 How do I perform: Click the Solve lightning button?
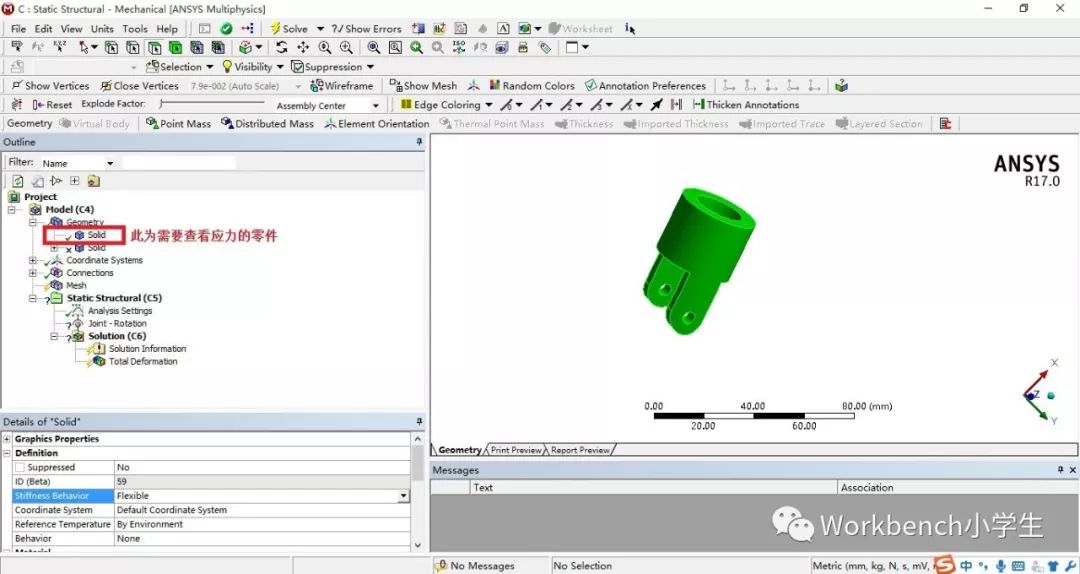click(x=289, y=29)
